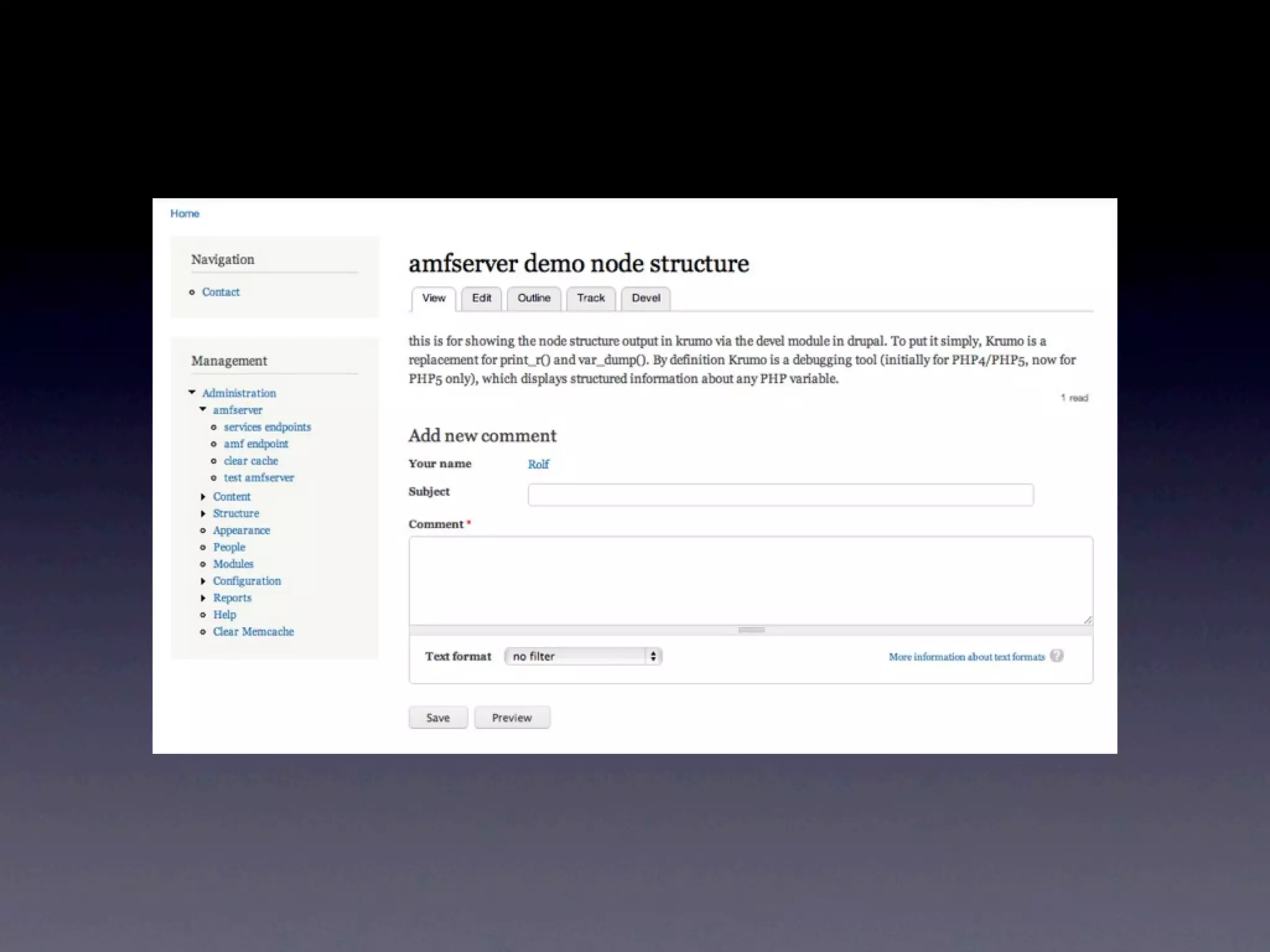The height and width of the screenshot is (952, 1270).
Task: Click the text formats help question-mark icon
Action: click(1057, 656)
